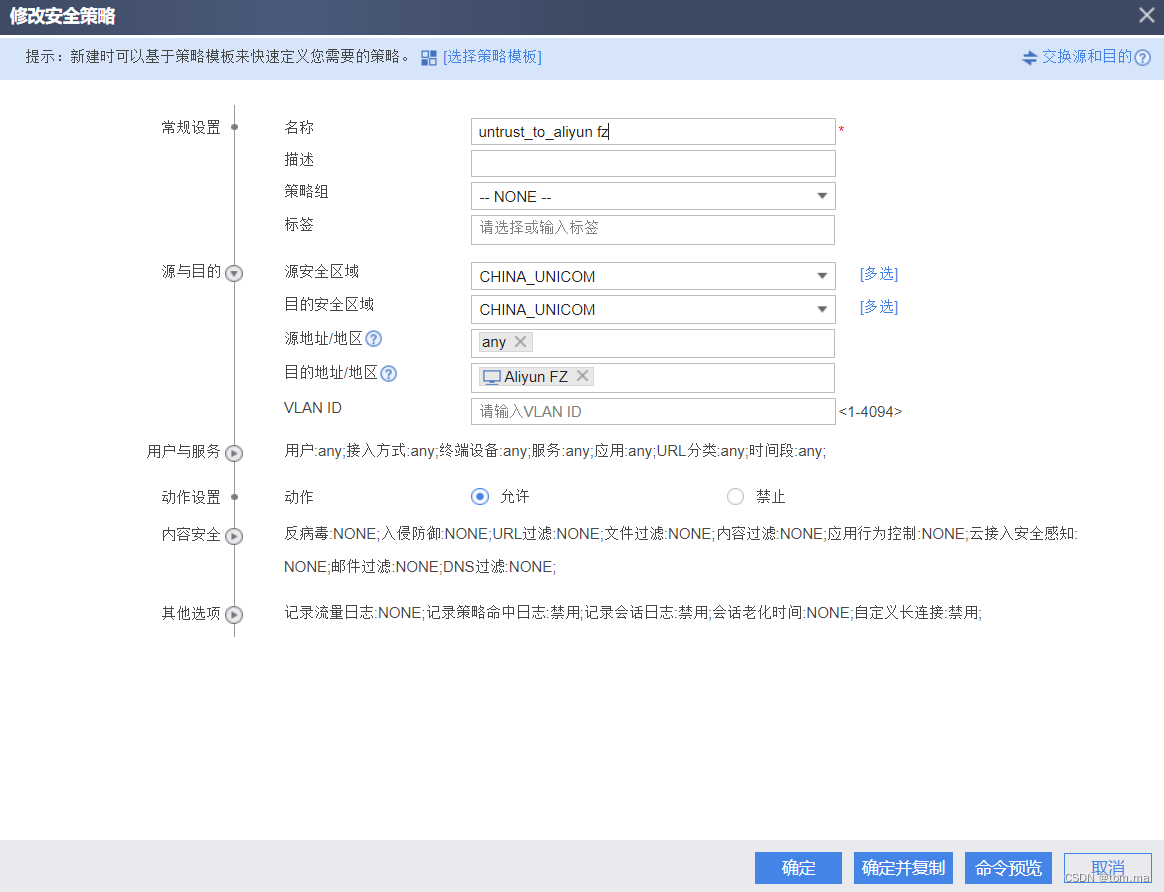Open help icon next to 源地址/地区

click(x=374, y=339)
